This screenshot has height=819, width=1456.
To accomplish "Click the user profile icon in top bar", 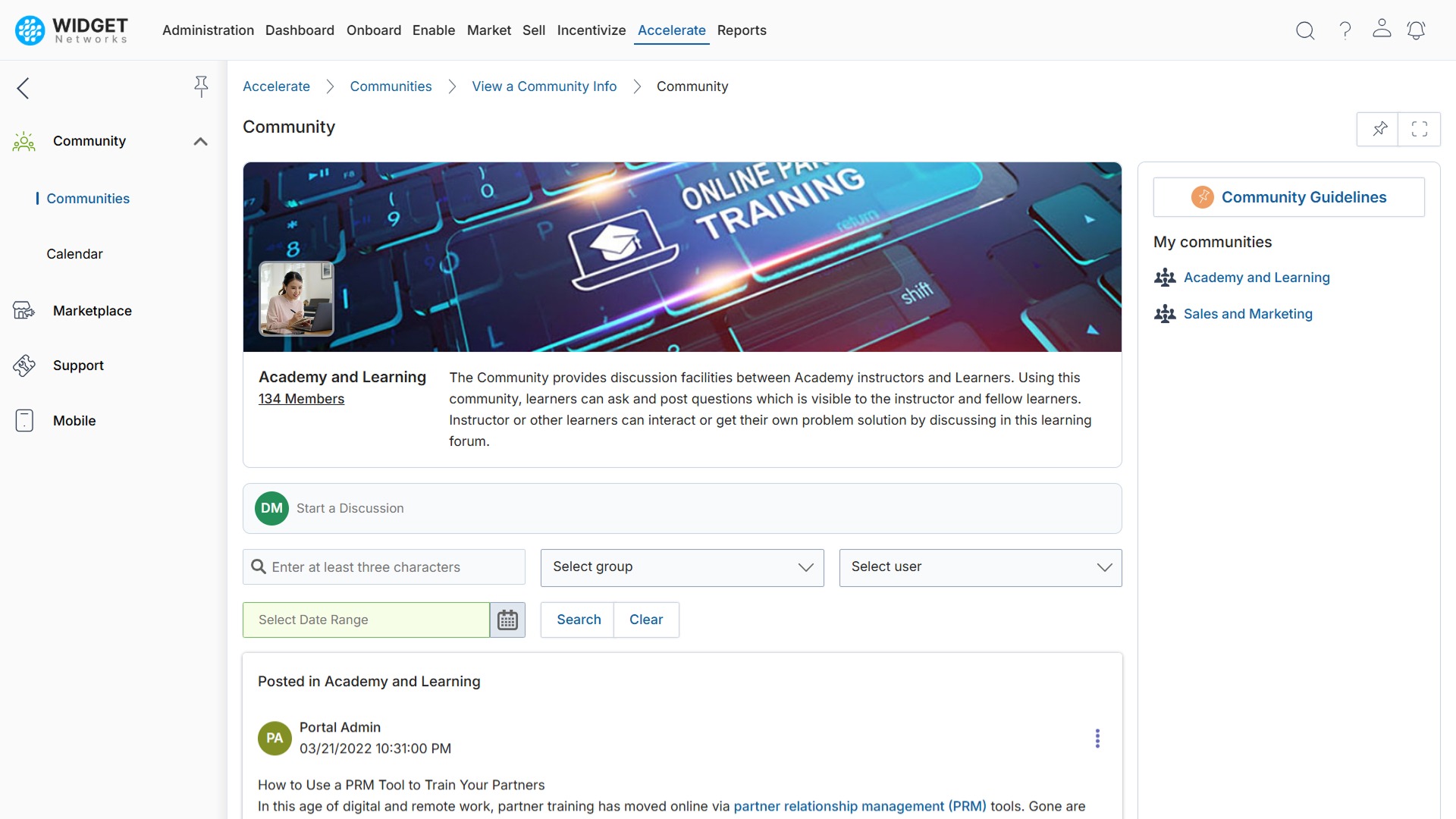I will 1381,30.
